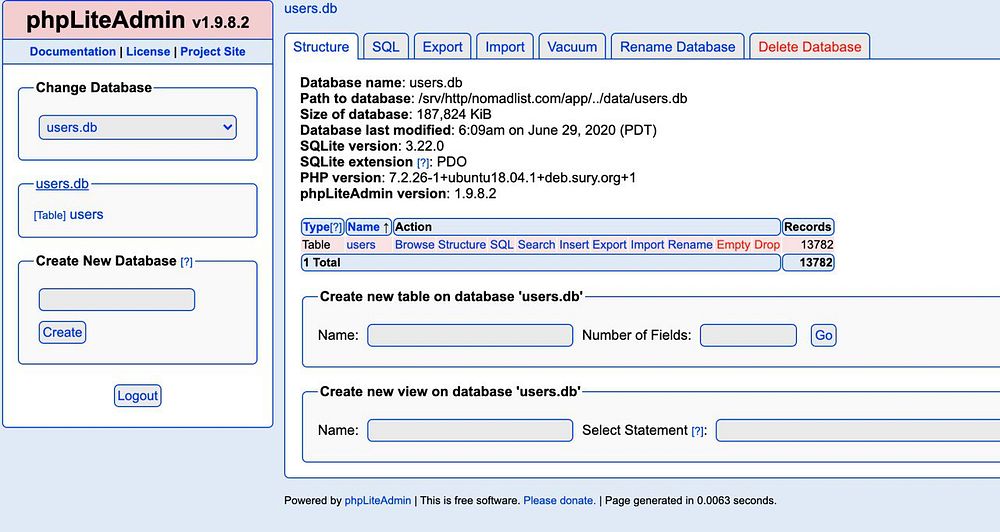
Task: Focus new table Name field
Action: click(470, 336)
